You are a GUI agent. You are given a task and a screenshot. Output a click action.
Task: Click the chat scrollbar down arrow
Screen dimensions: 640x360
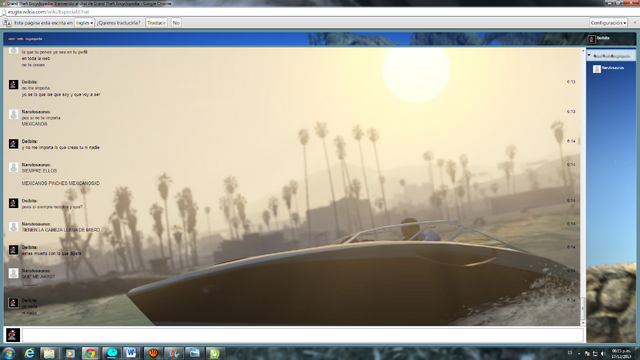583,323
